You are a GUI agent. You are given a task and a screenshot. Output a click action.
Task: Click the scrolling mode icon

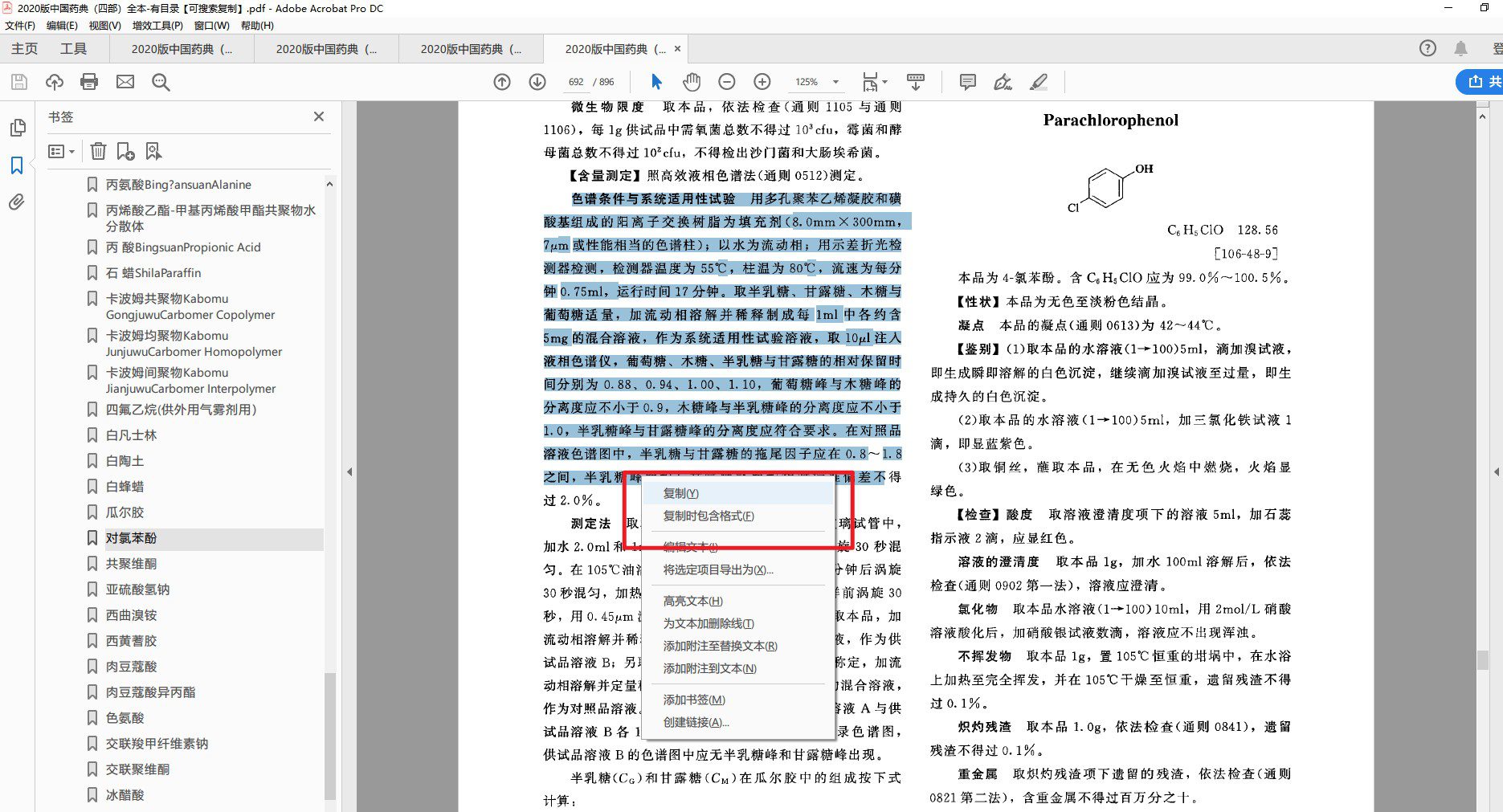coord(916,82)
